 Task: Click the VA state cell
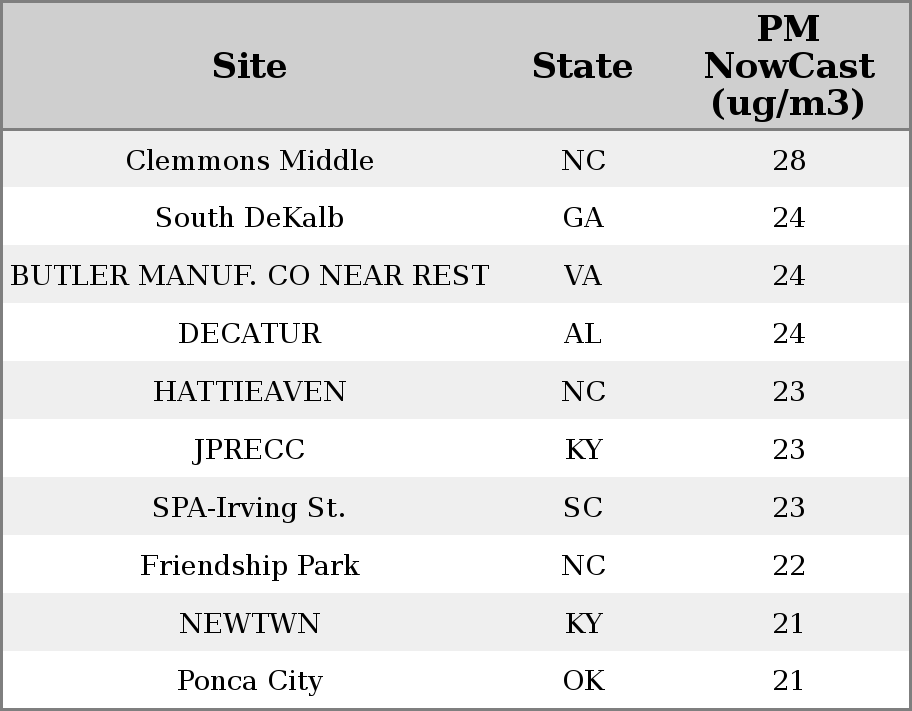[583, 276]
